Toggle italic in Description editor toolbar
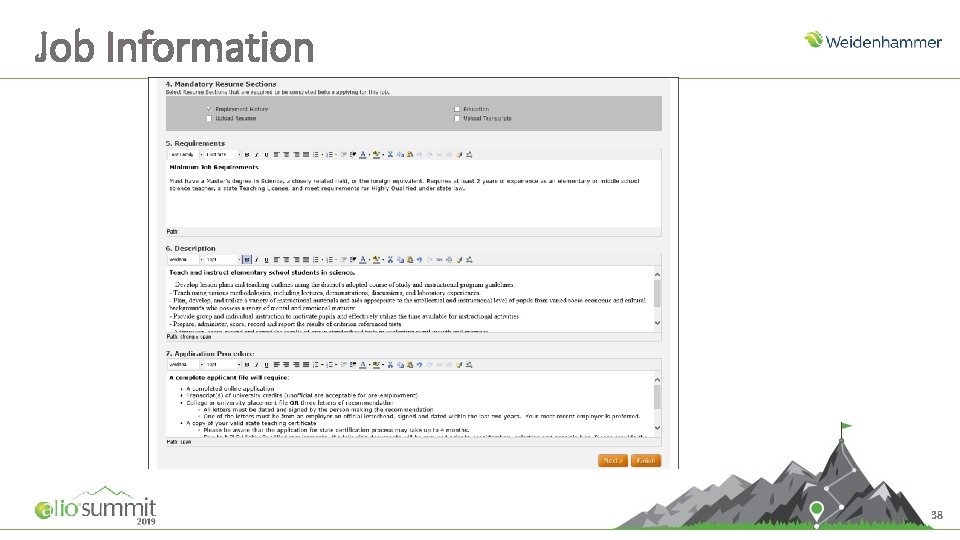 [257, 260]
